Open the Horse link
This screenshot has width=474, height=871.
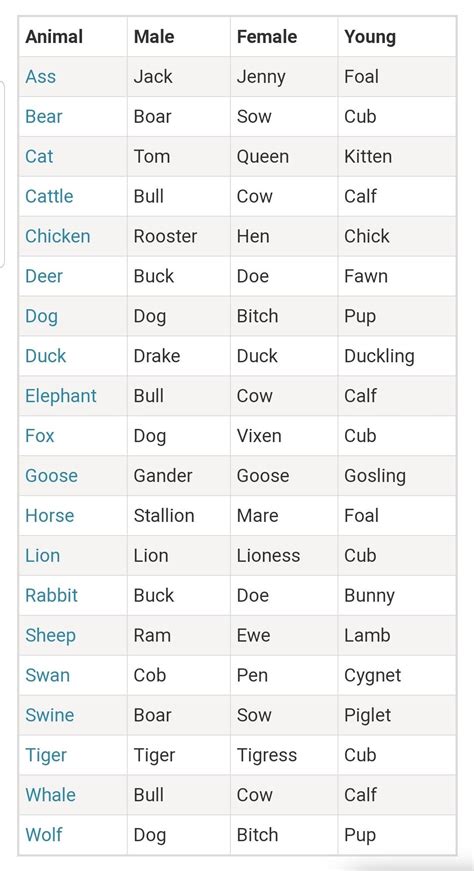click(49, 516)
